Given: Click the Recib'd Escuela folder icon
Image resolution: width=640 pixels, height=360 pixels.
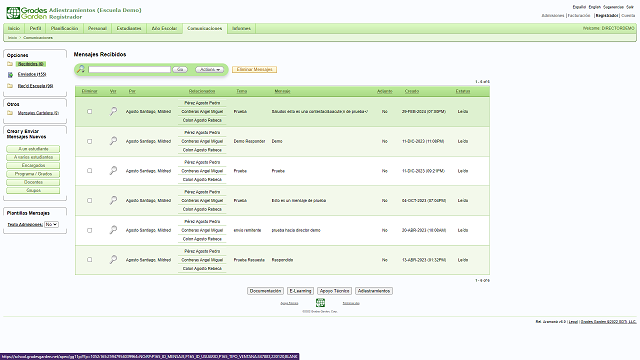Looking at the screenshot, I should 10,86.
